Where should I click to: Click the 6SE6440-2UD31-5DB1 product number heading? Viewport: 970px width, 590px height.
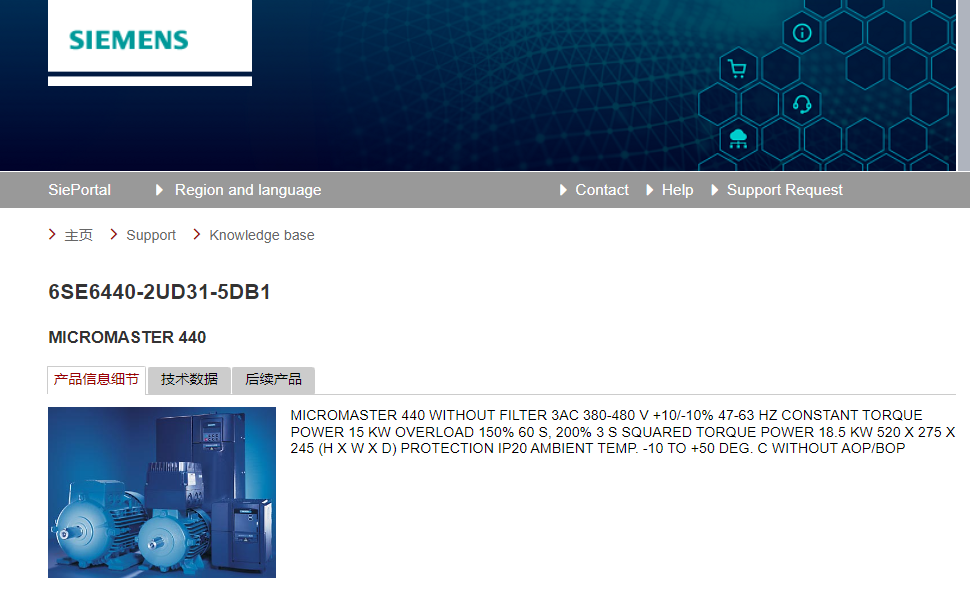pyautogui.click(x=160, y=293)
